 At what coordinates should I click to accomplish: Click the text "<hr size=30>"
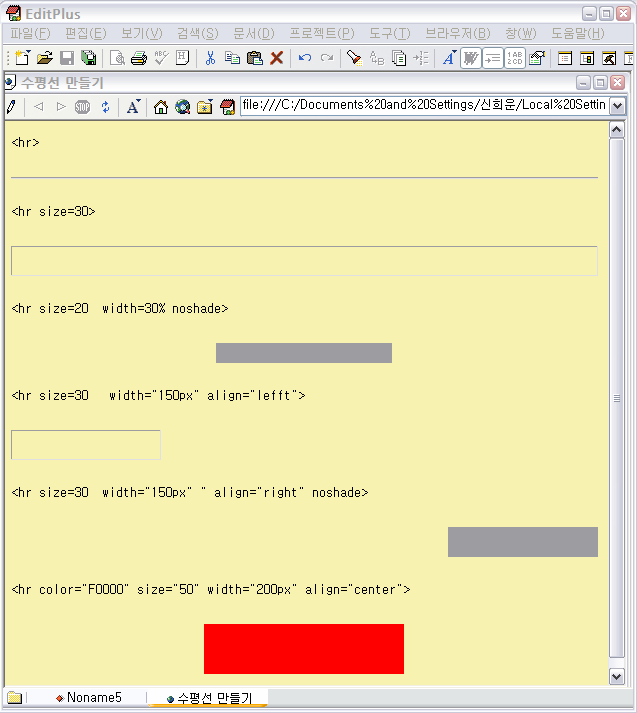point(54,211)
